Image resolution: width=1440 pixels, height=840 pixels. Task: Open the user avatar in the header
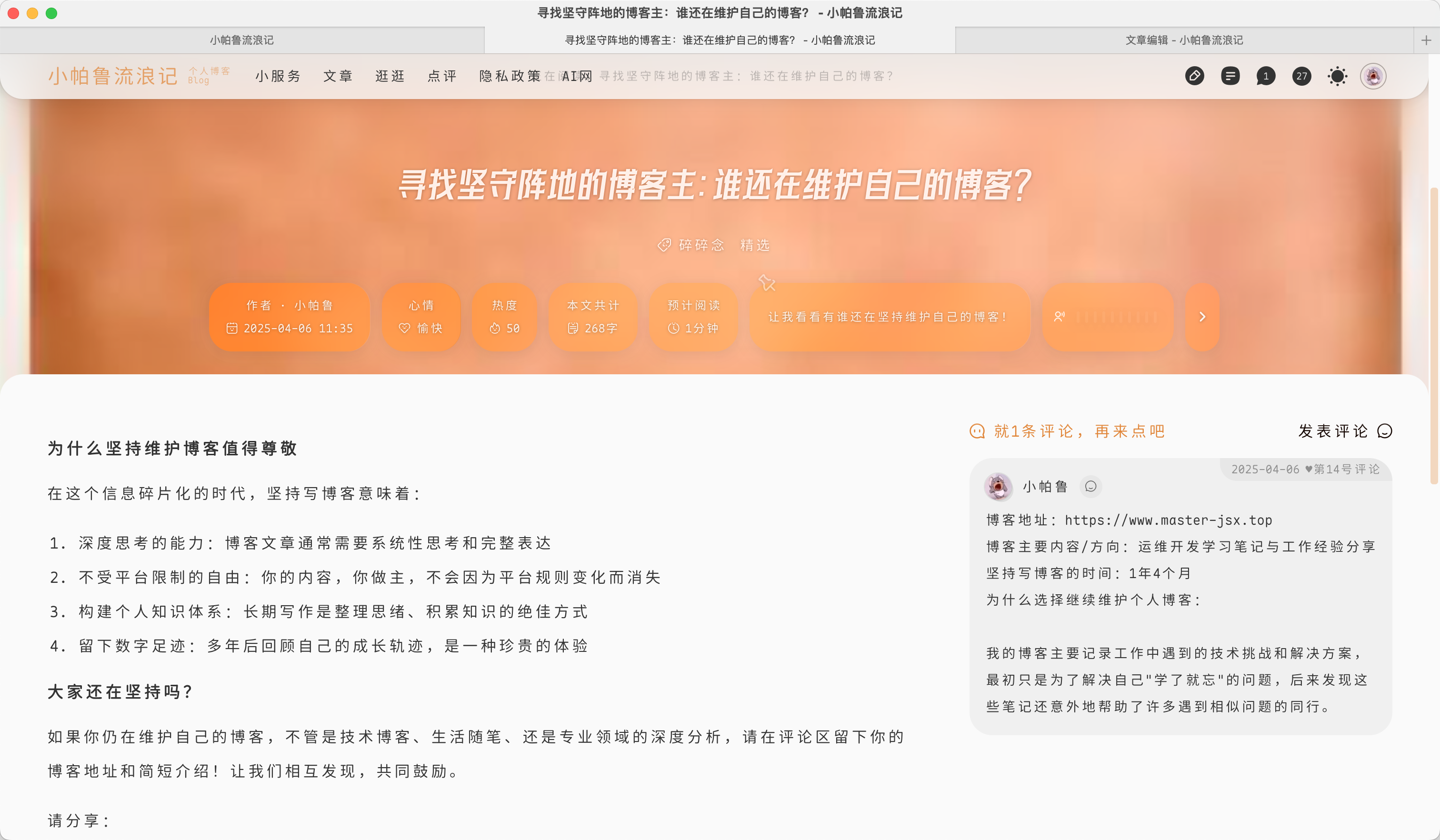point(1373,76)
